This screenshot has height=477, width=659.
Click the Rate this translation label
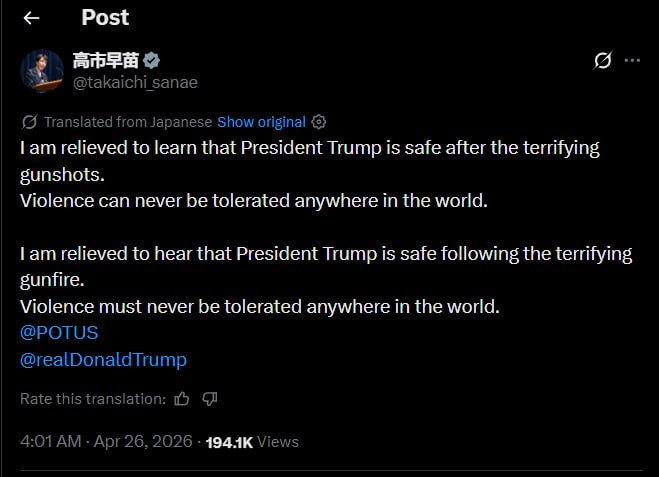[93, 399]
